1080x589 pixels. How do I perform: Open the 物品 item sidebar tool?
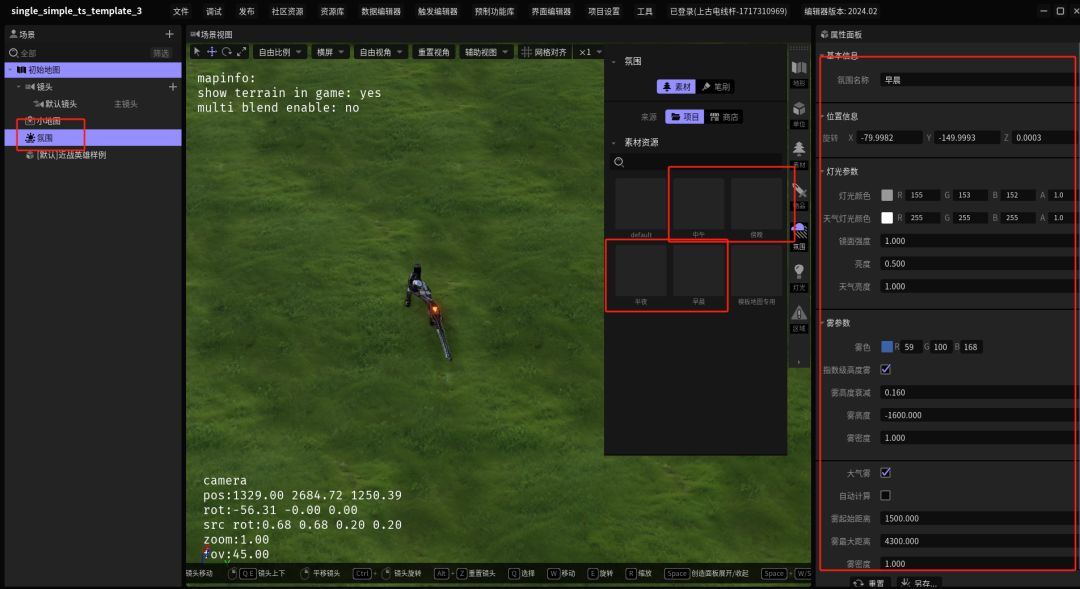799,194
